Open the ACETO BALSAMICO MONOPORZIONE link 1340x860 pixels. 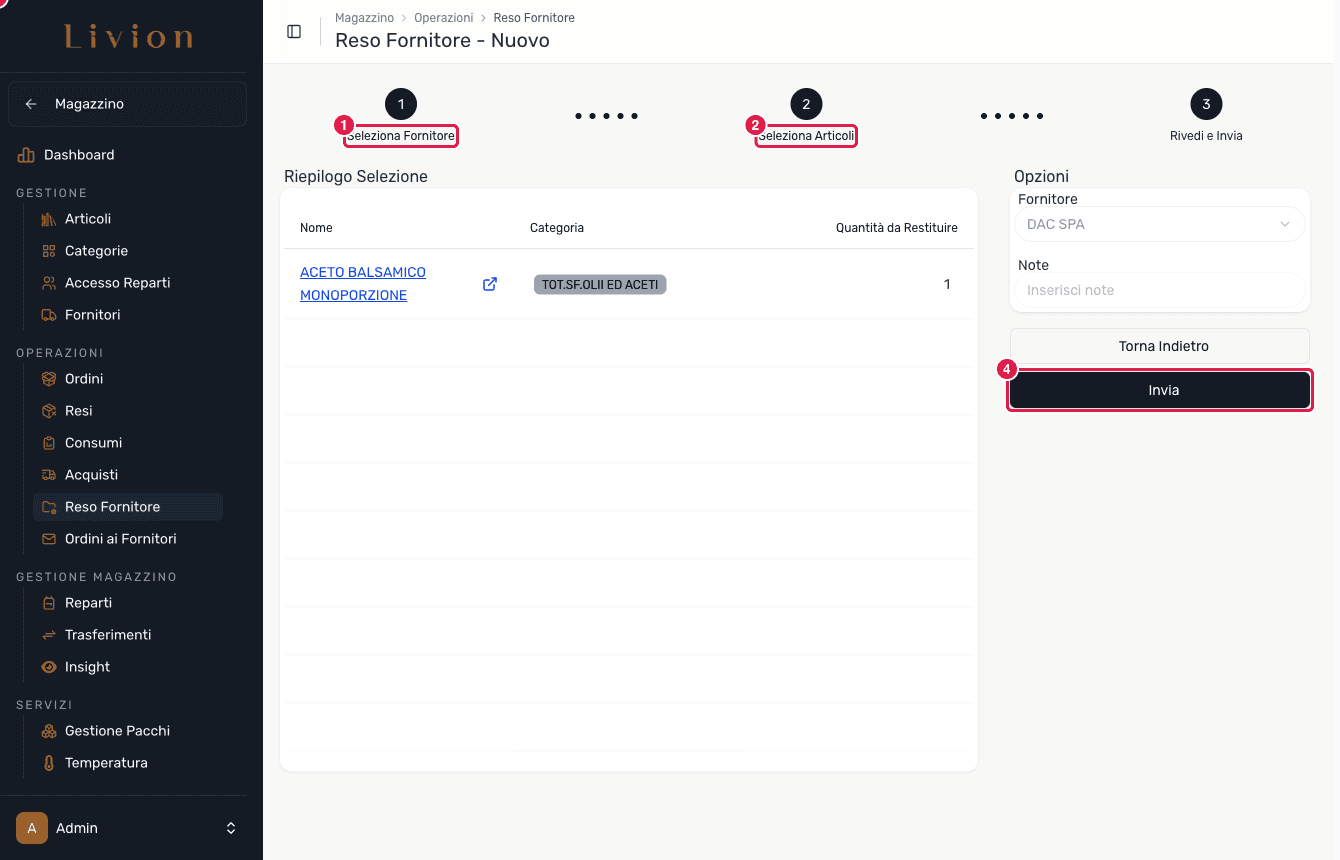click(363, 284)
